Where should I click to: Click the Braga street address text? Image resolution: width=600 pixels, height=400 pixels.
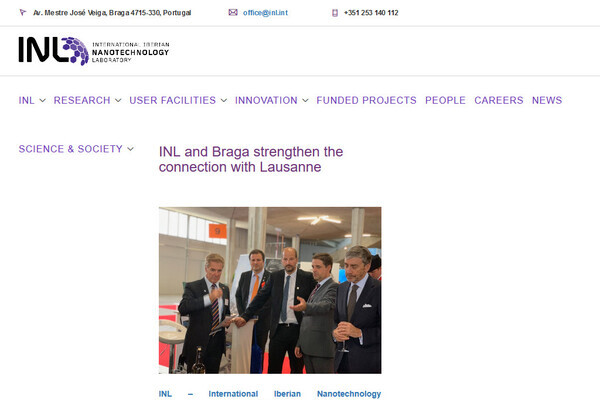pos(112,13)
